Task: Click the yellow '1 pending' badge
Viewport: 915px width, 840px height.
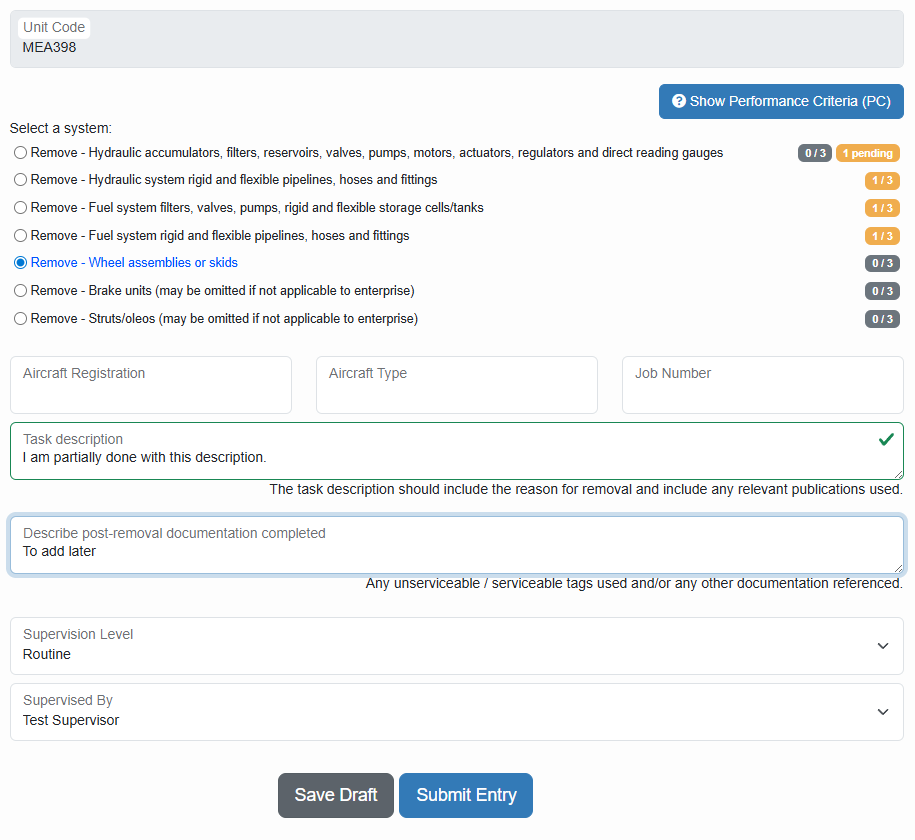Action: point(866,153)
